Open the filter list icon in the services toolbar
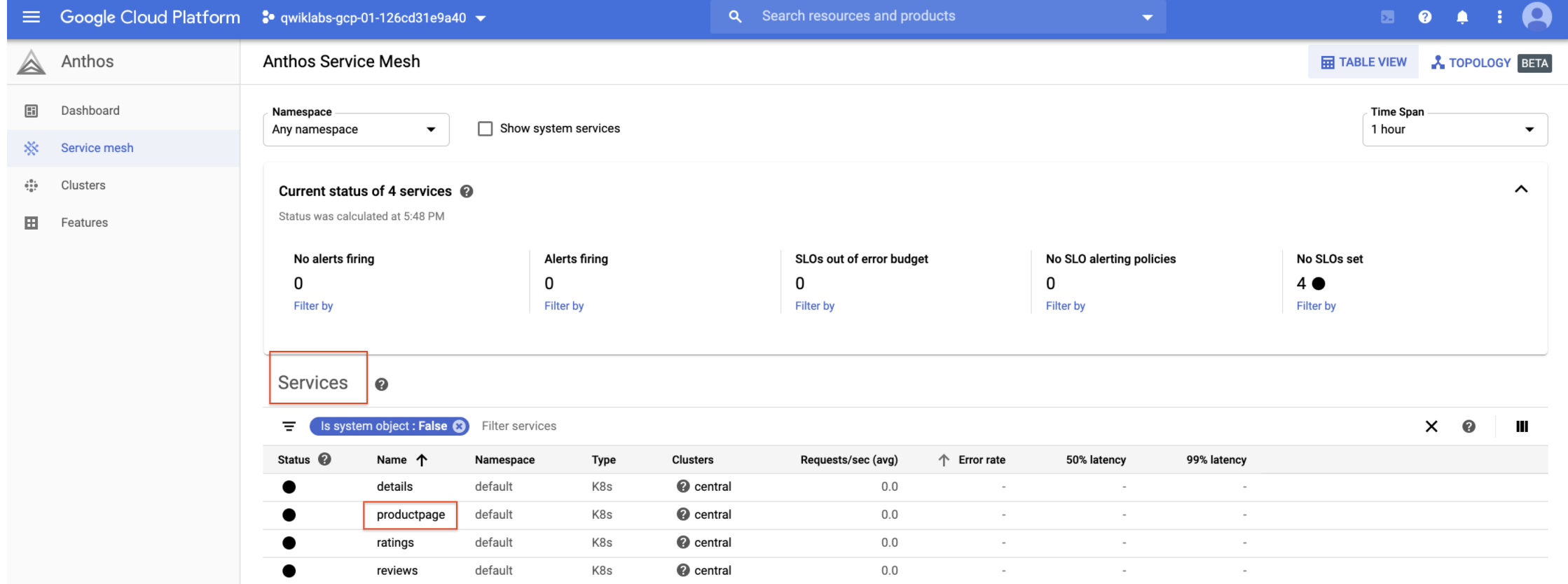This screenshot has width=1568, height=584. [x=289, y=426]
